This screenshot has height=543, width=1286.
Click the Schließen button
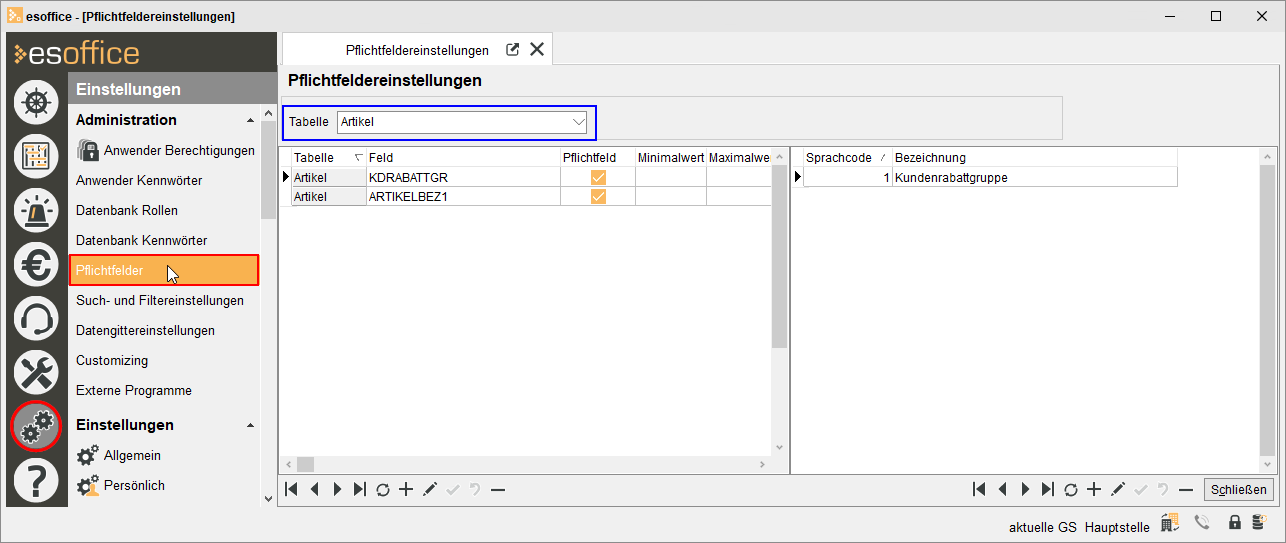pyautogui.click(x=1239, y=490)
